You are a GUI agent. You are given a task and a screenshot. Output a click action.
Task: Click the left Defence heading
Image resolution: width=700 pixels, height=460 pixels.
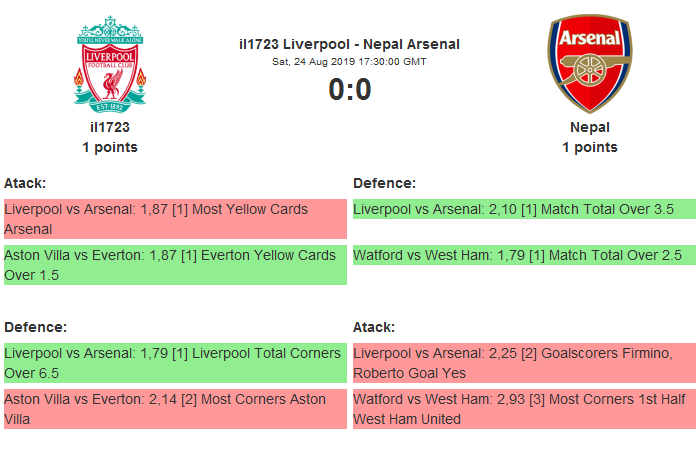coord(35,327)
